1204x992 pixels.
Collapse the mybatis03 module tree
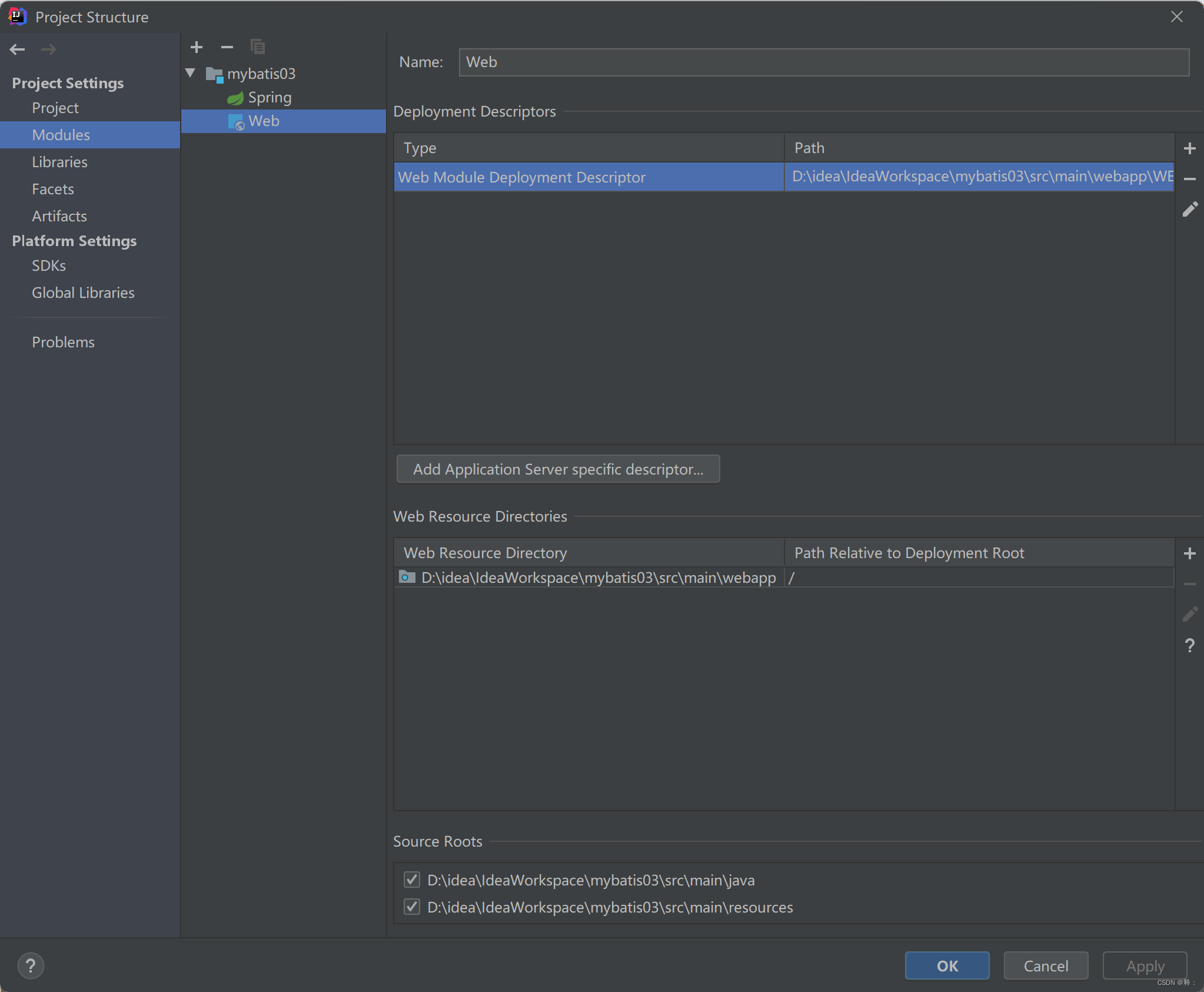[190, 74]
